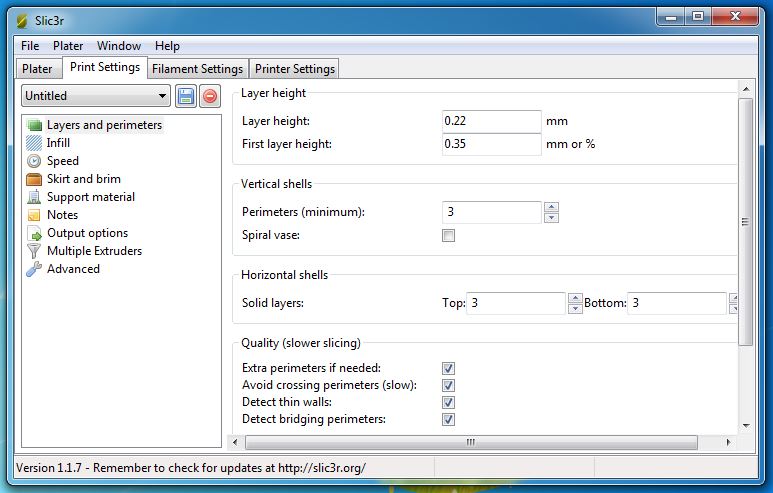The width and height of the screenshot is (773, 493).
Task: Click the First layer height field
Action: pyautogui.click(x=492, y=144)
